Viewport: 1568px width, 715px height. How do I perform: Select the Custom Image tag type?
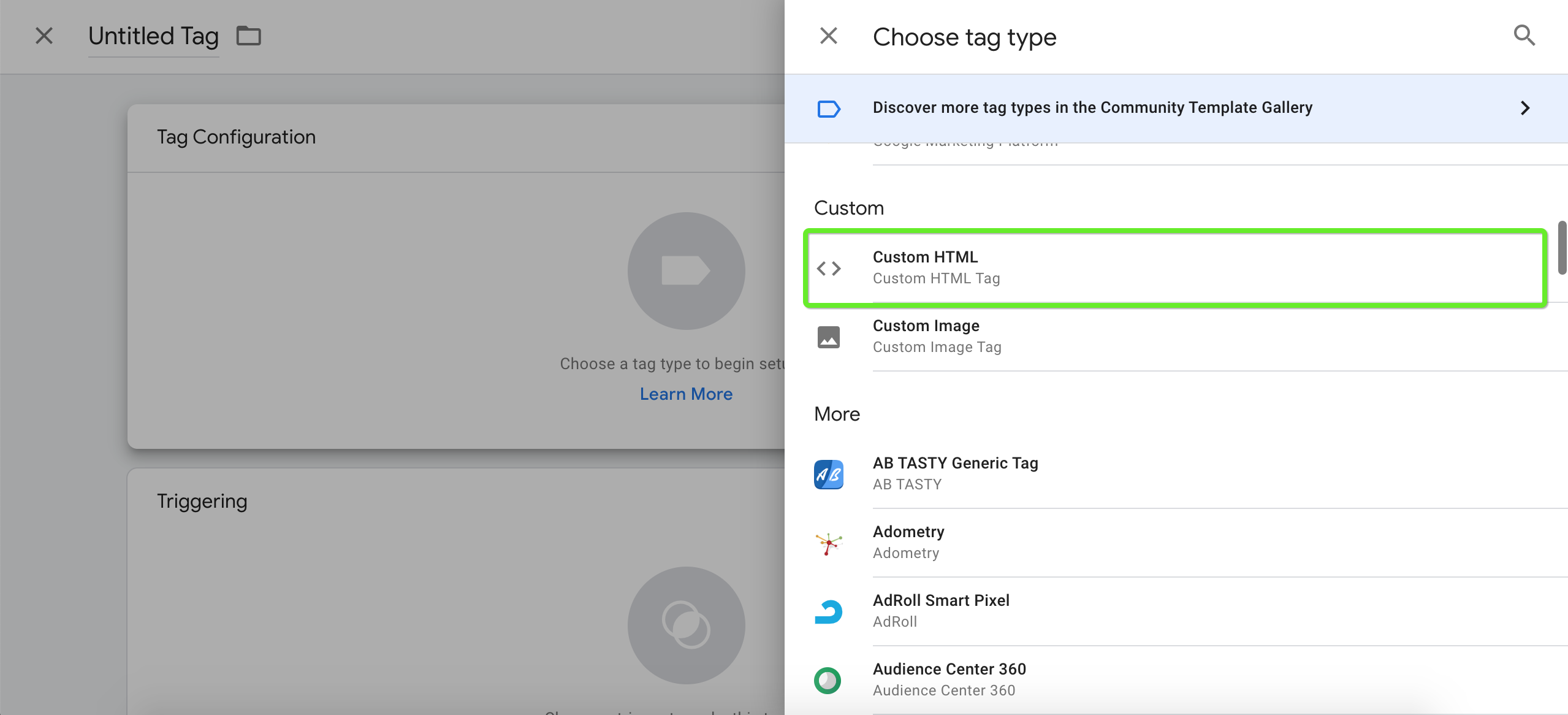(1176, 337)
